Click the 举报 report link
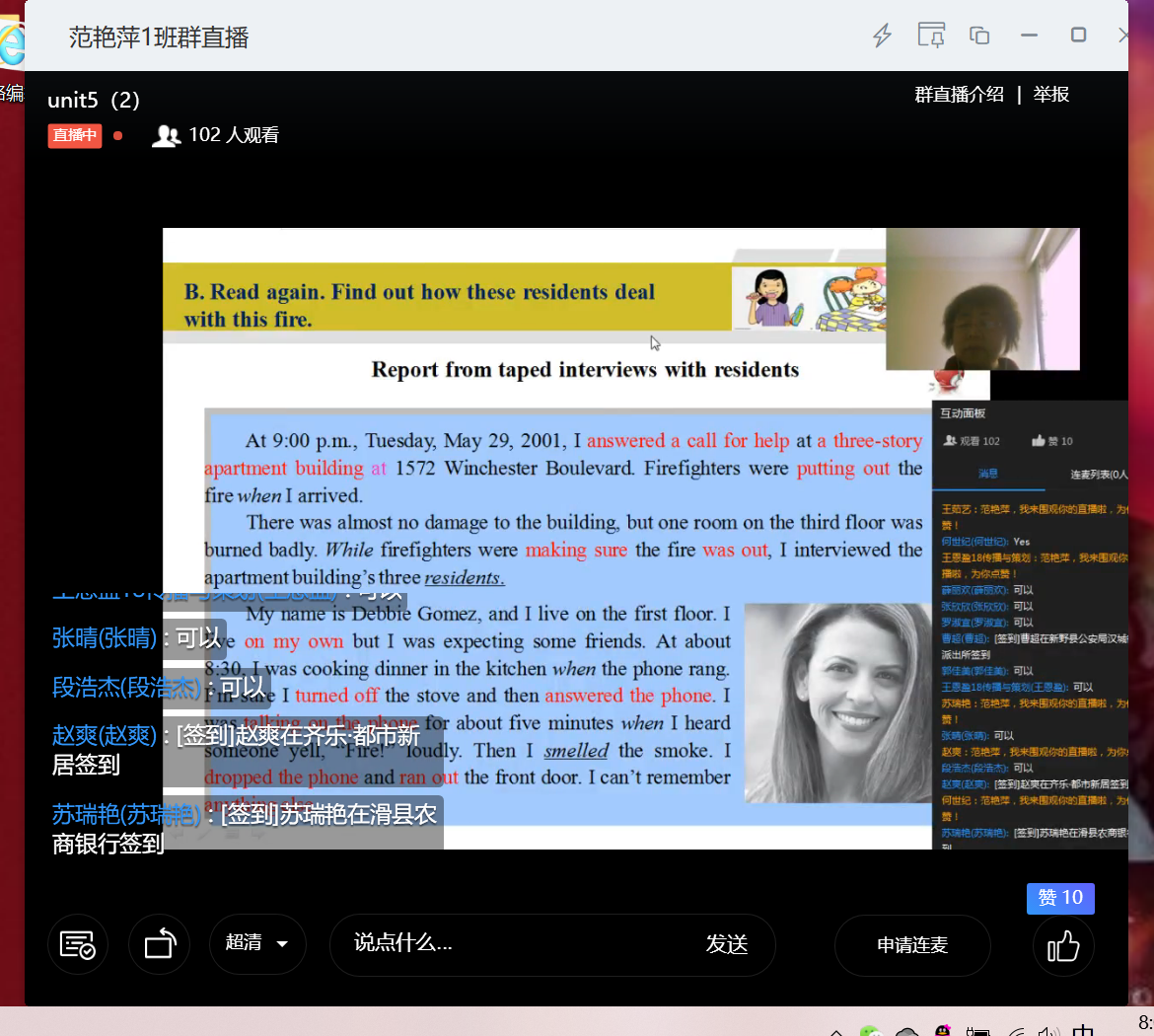 (x=1051, y=95)
